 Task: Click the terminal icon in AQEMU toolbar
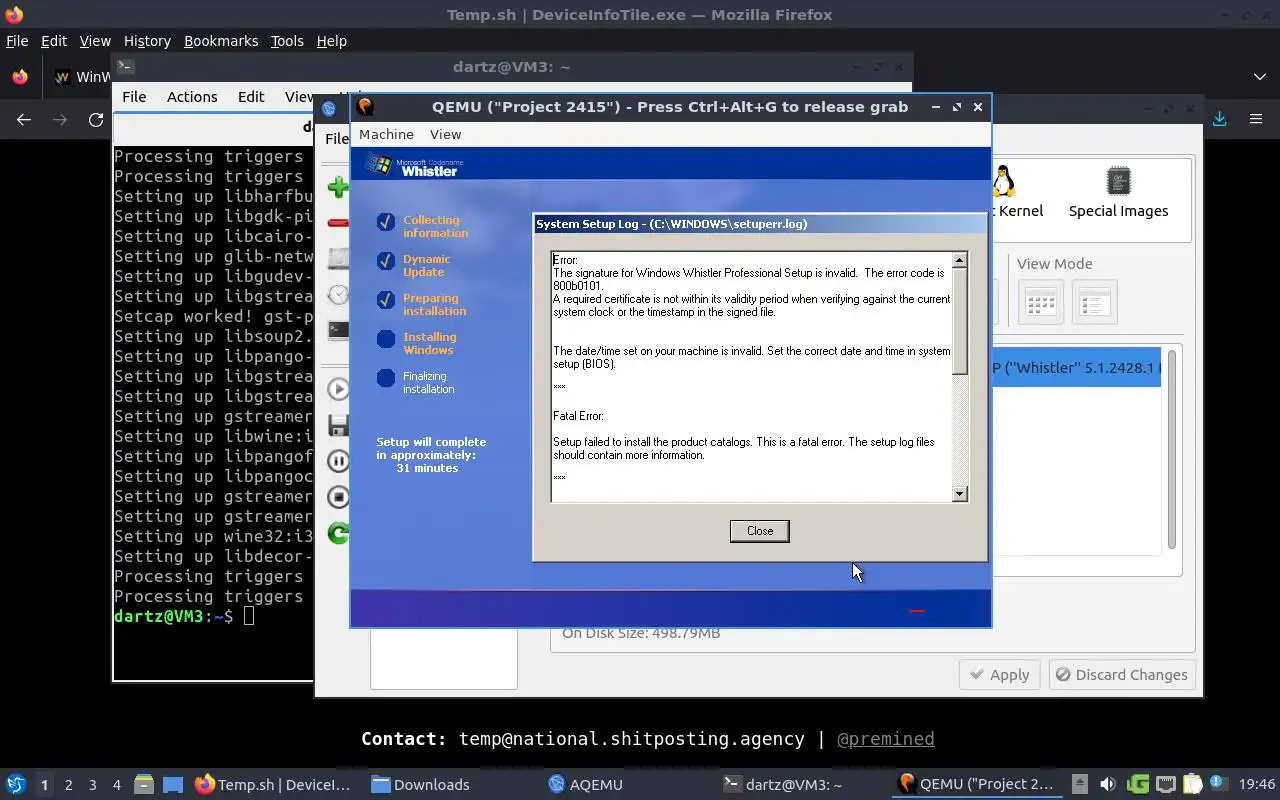pos(338,330)
